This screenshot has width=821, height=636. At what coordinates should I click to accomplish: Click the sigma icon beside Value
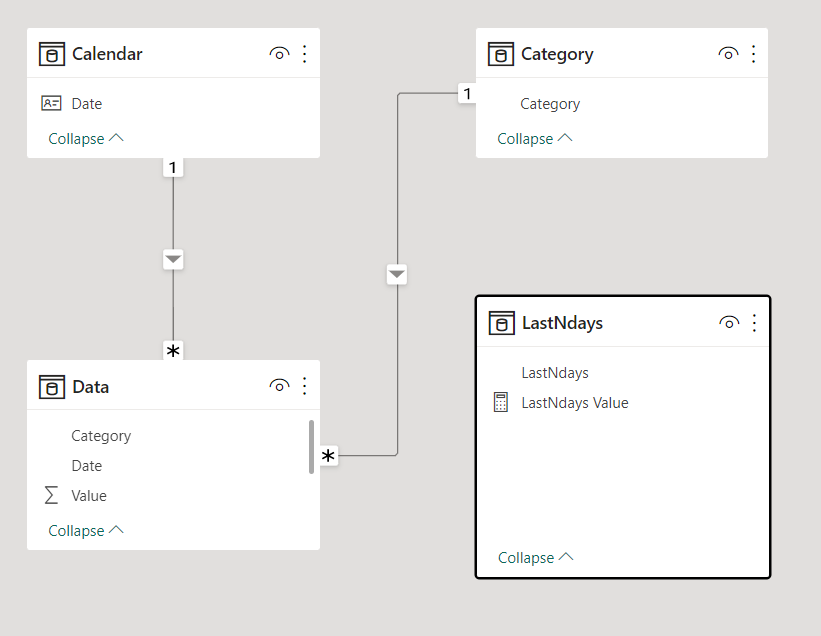pos(51,495)
